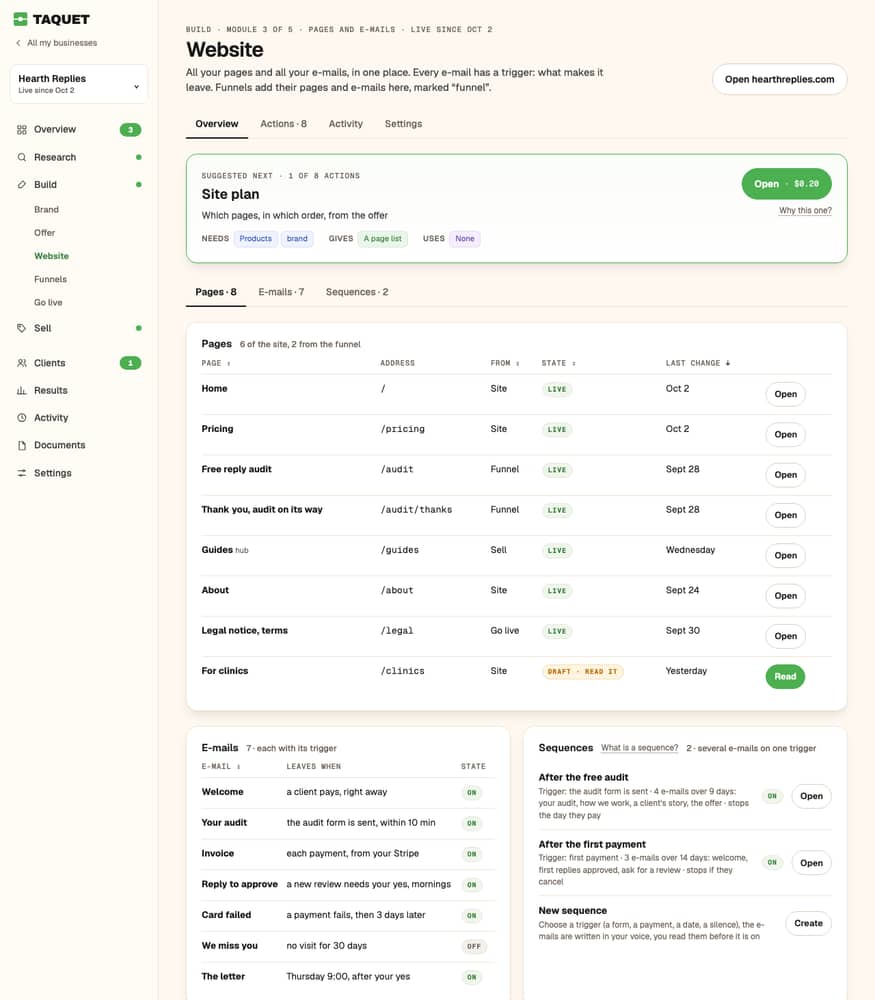Click the green 3 badge next to Overview

[x=130, y=129]
